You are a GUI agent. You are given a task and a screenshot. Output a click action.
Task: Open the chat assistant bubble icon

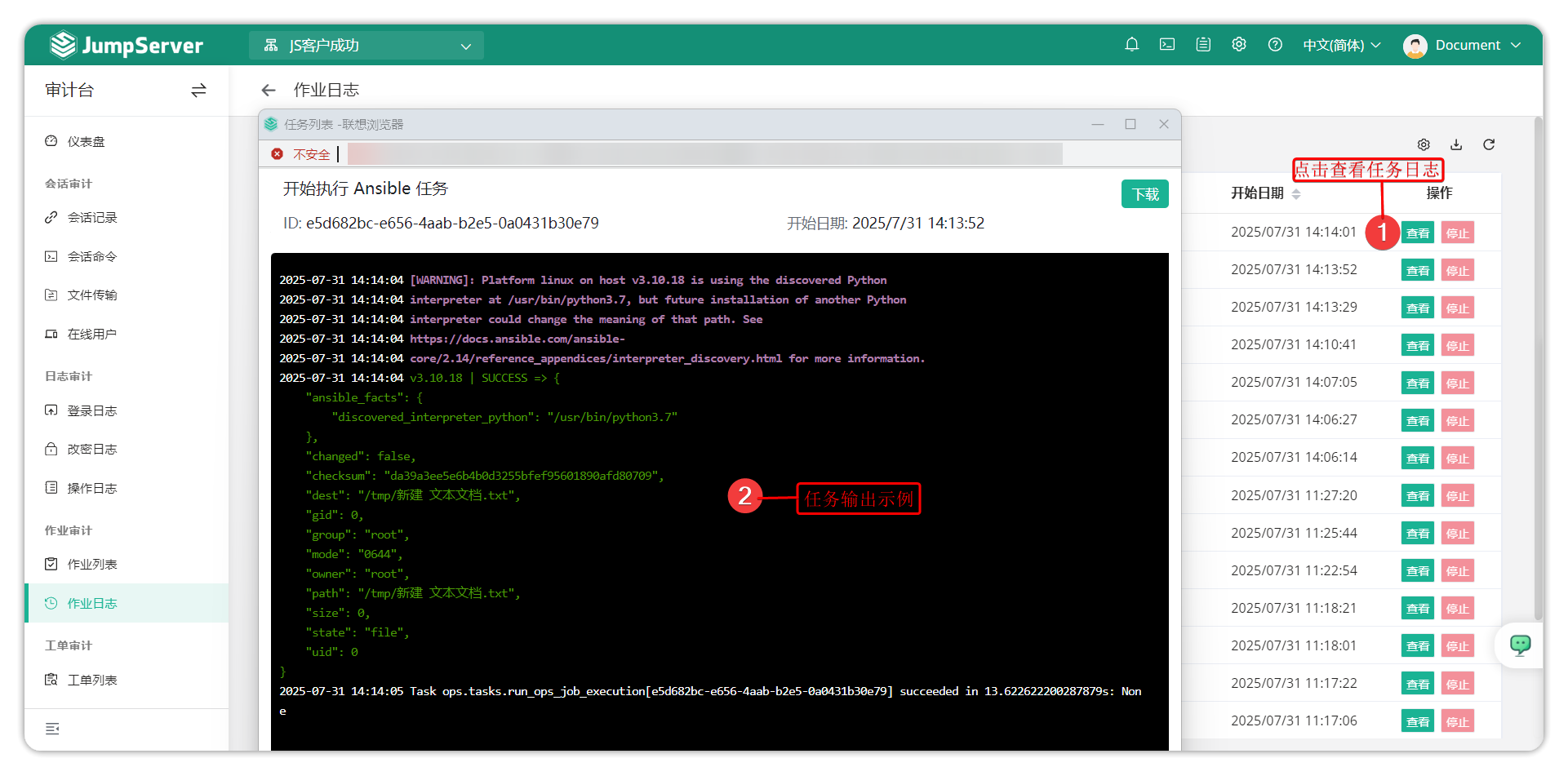coord(1520,645)
